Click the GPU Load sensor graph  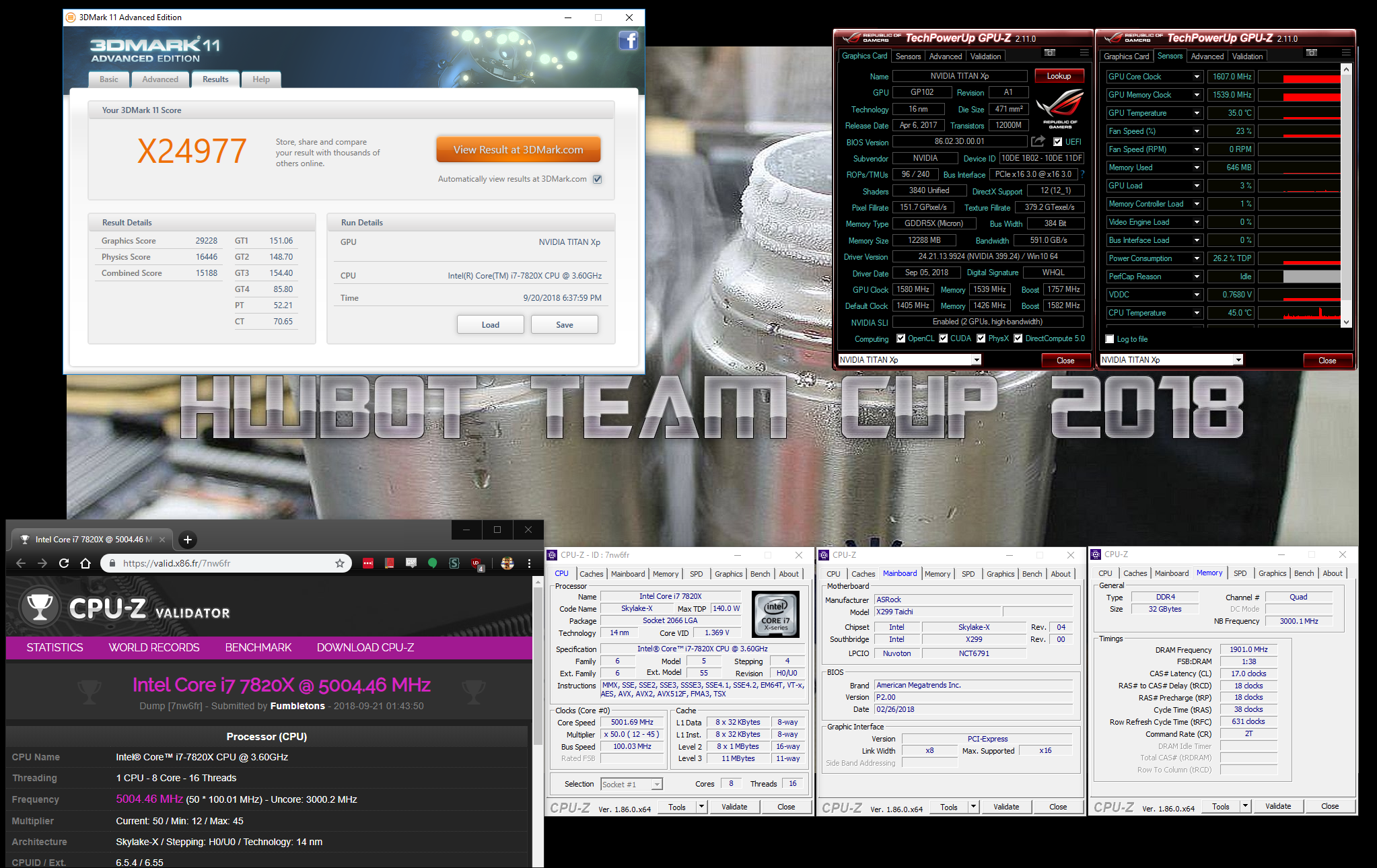(x=1298, y=186)
